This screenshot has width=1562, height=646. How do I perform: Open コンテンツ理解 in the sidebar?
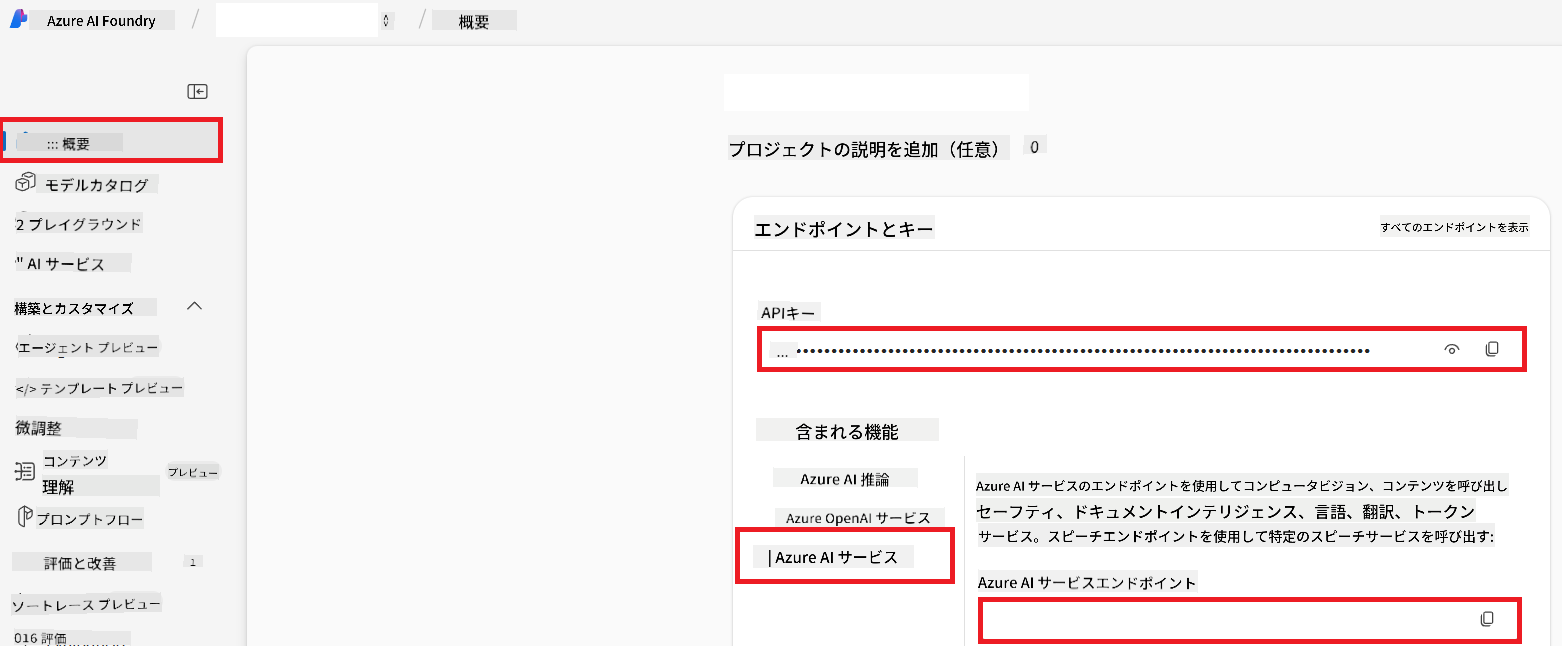[75, 473]
